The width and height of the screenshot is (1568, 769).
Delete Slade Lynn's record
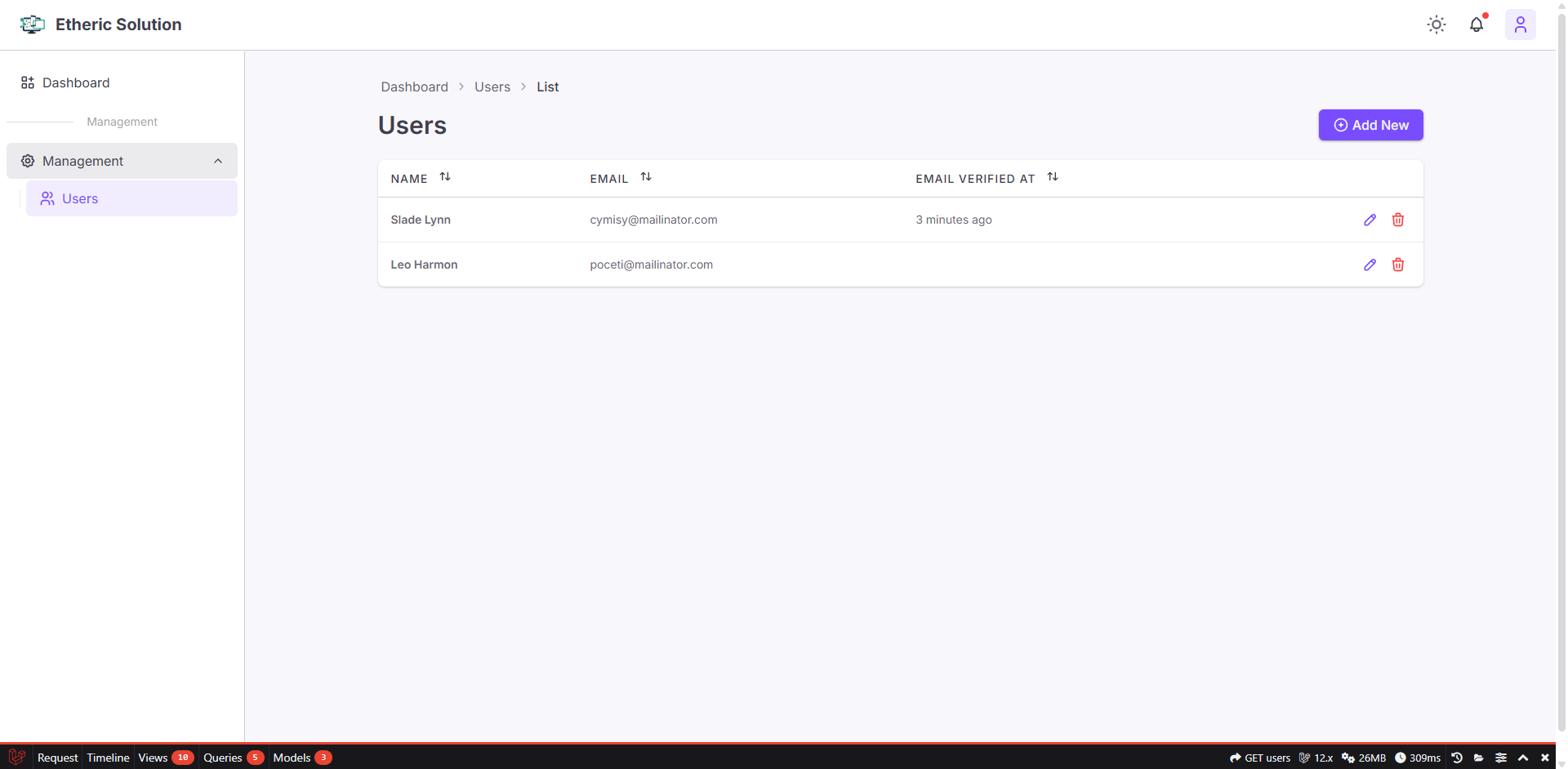(x=1398, y=220)
